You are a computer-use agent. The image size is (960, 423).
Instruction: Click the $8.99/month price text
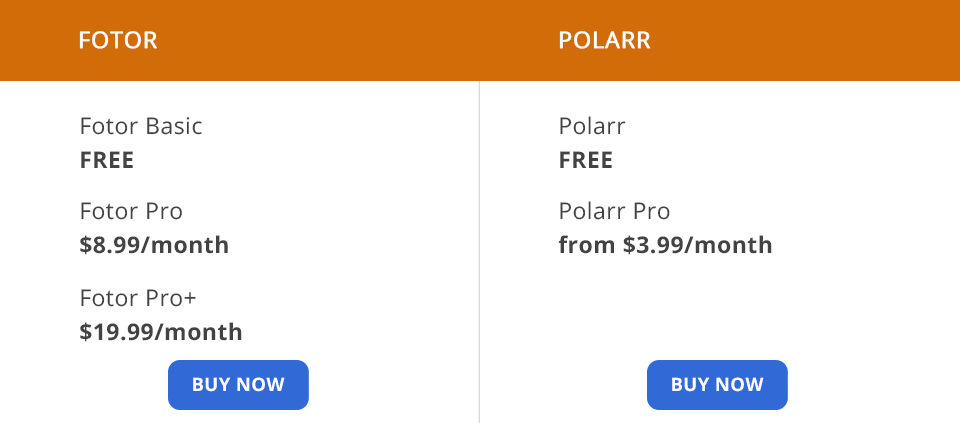pyautogui.click(x=154, y=245)
